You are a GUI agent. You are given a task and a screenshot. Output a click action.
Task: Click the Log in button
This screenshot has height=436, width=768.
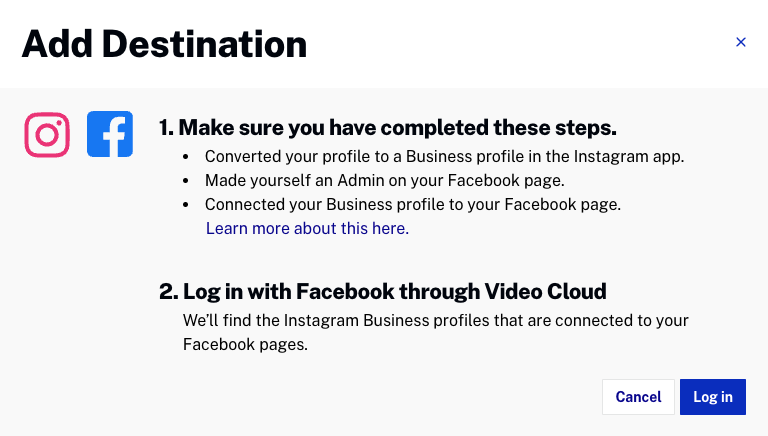coord(713,397)
